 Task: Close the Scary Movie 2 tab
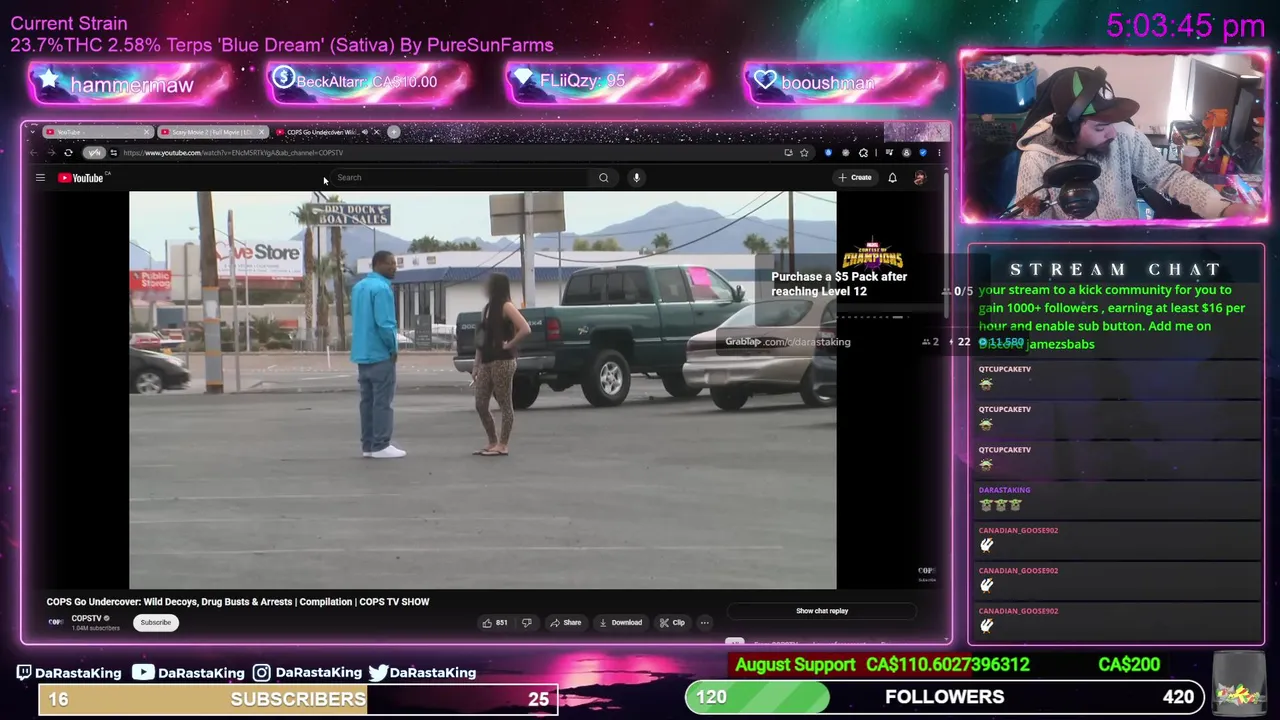[x=262, y=132]
